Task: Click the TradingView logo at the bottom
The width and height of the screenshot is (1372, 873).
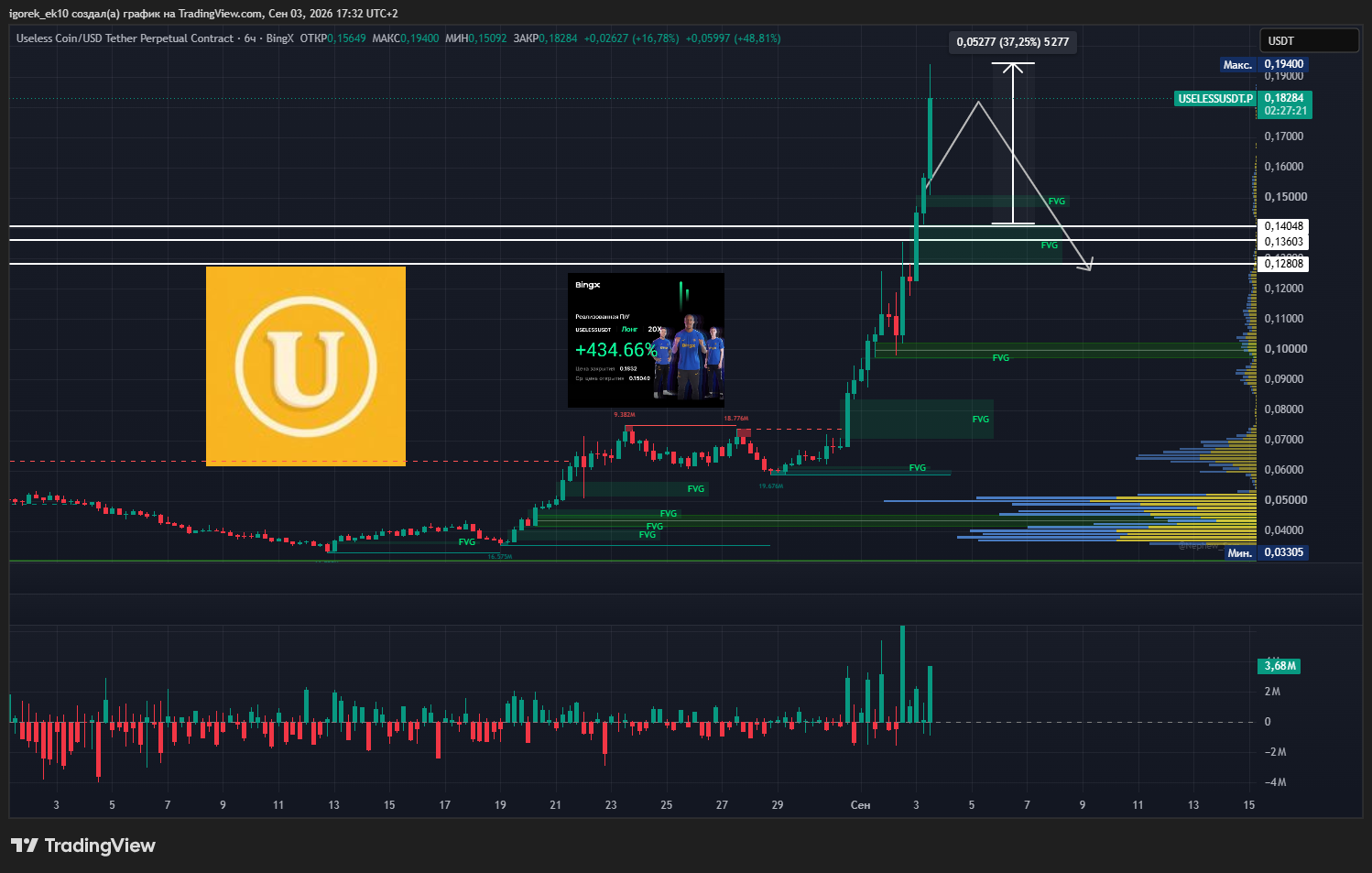Action: click(x=83, y=846)
